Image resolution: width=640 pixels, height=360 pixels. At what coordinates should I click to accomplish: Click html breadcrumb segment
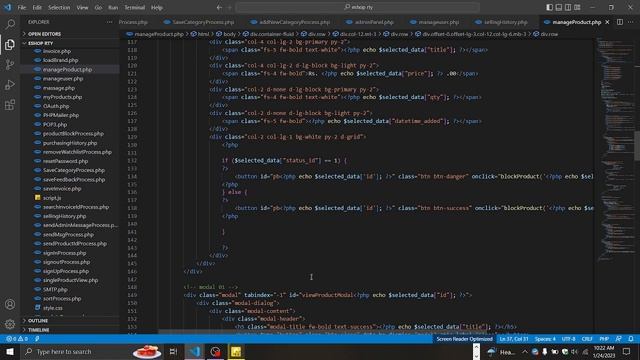[x=200, y=34]
